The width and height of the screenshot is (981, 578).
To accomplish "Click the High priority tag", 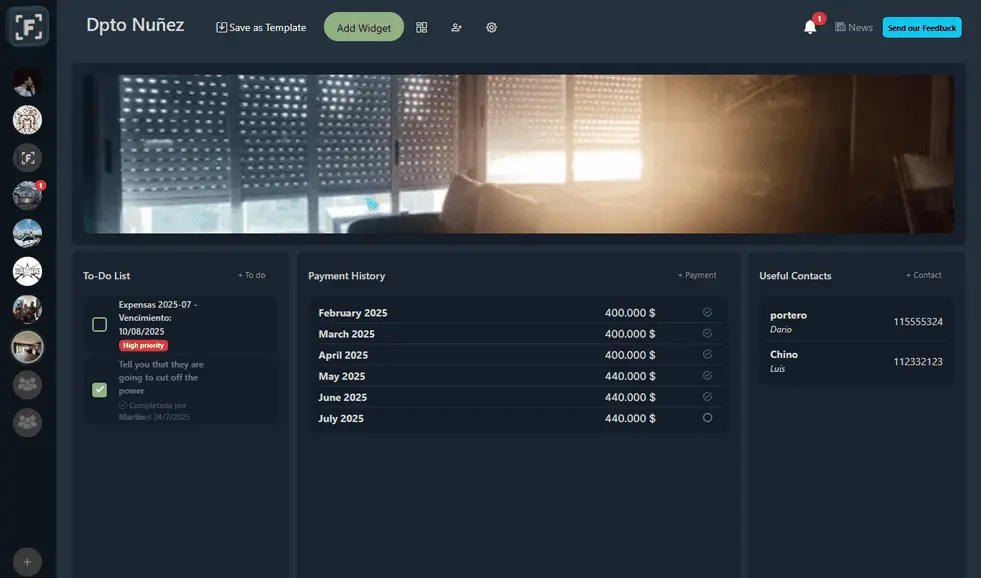I will pyautogui.click(x=143, y=345).
